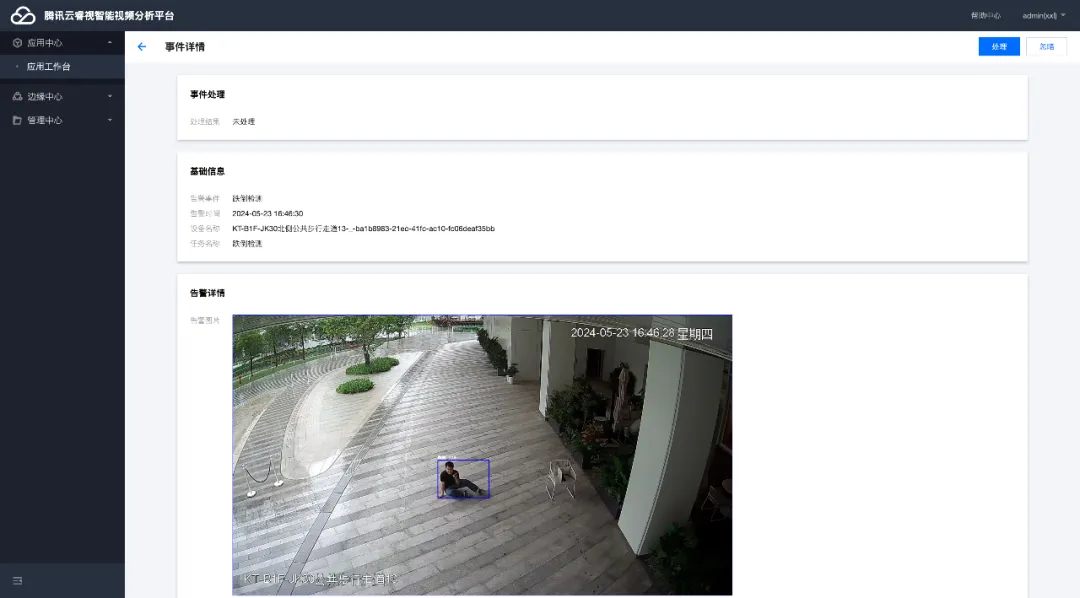Click the blue 处理 button

pos(999,46)
